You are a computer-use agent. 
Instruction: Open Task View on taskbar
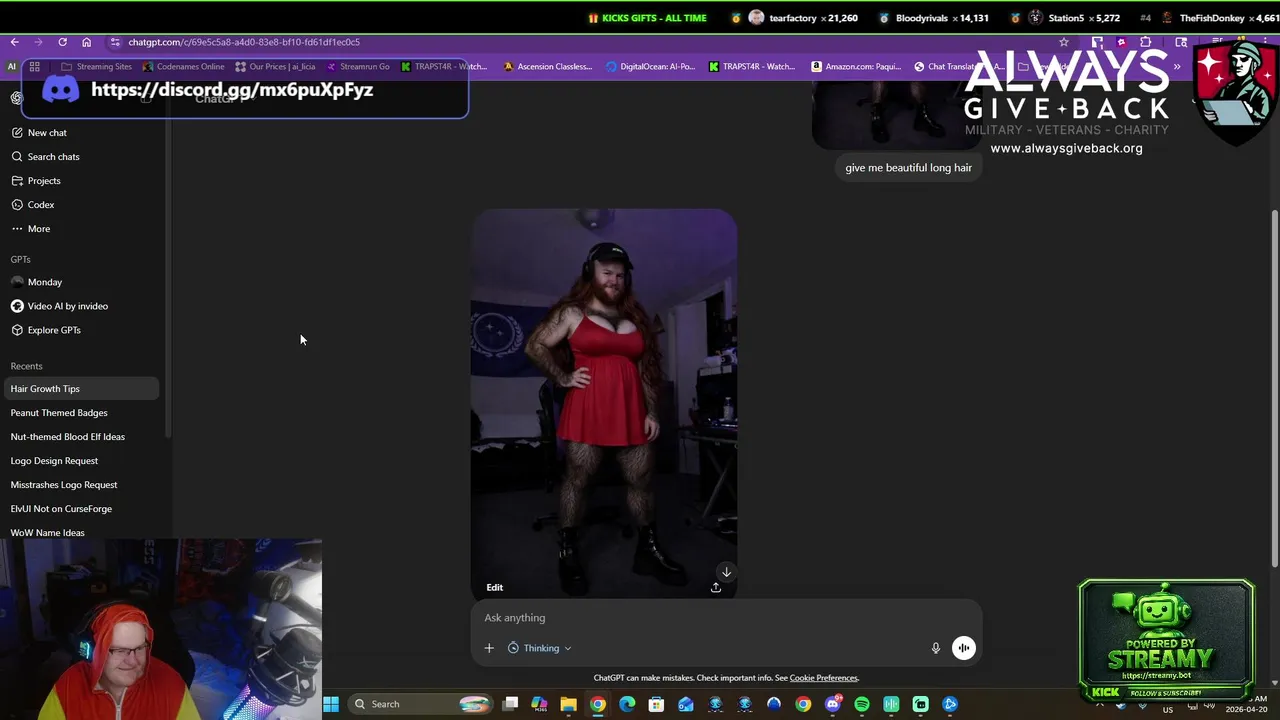tap(510, 704)
